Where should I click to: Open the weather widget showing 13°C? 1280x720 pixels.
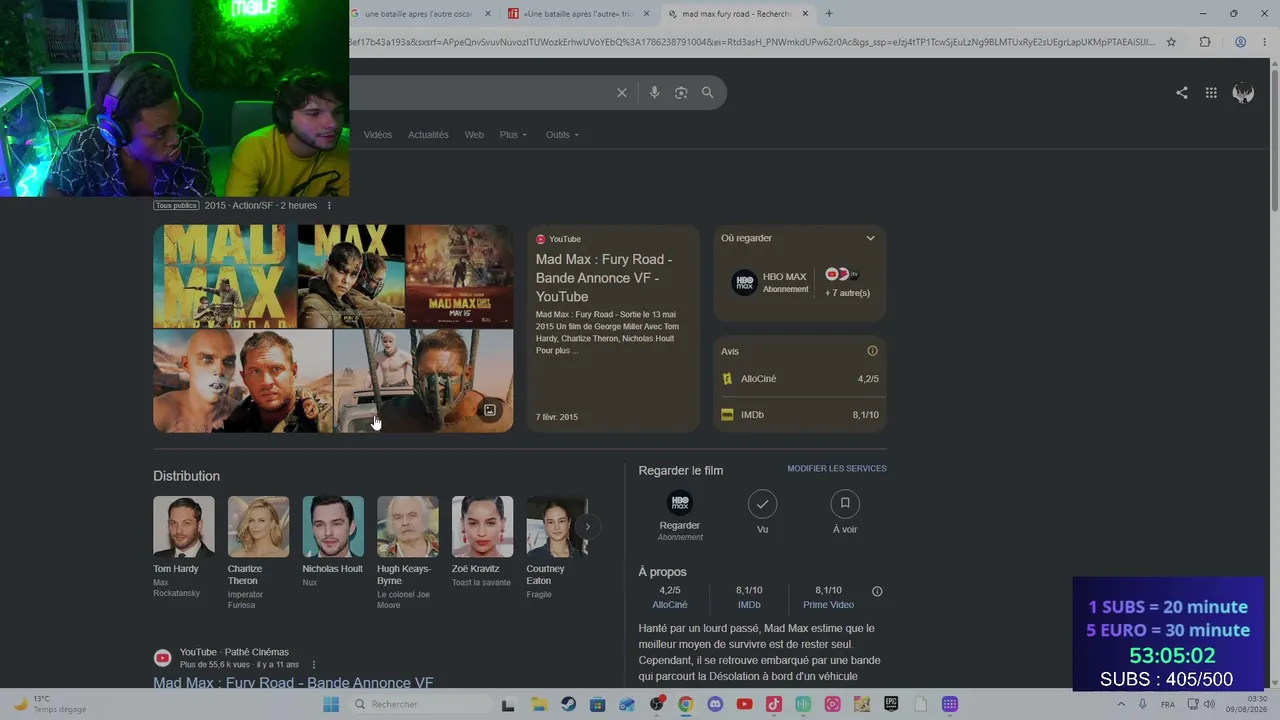48,704
